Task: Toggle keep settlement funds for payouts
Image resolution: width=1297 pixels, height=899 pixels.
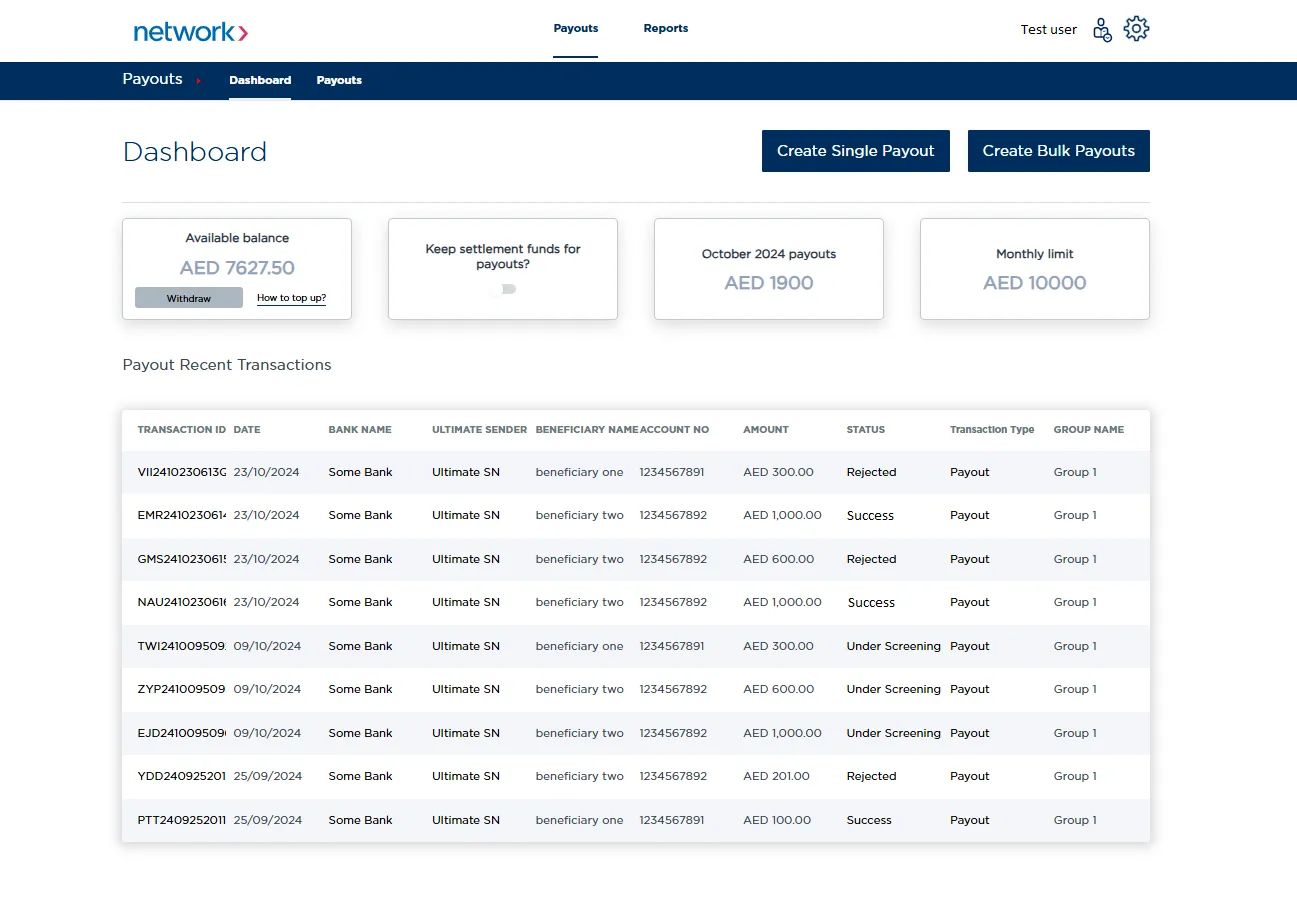Action: pyautogui.click(x=503, y=289)
